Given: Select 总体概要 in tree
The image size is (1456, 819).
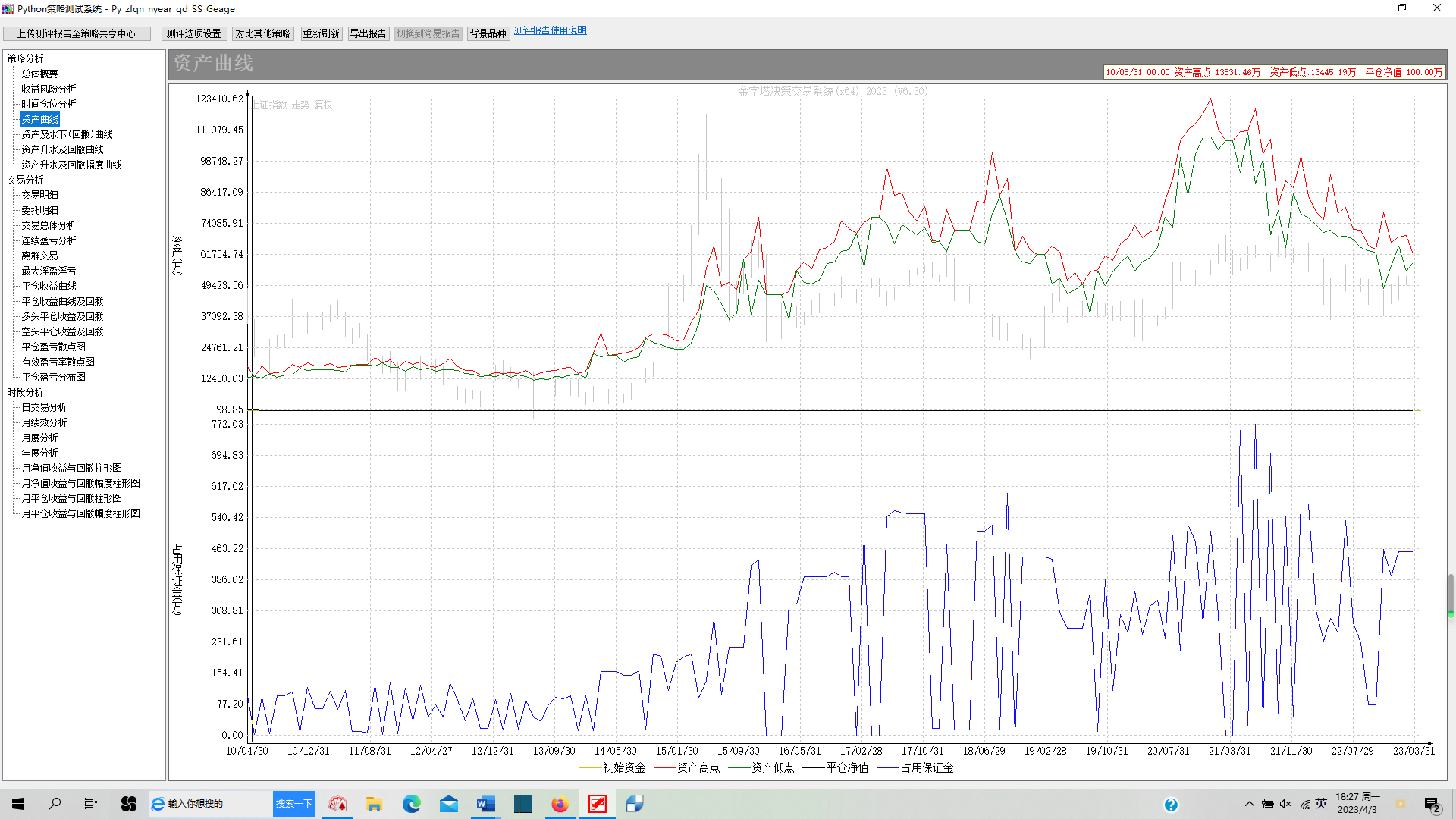Looking at the screenshot, I should click(x=39, y=74).
